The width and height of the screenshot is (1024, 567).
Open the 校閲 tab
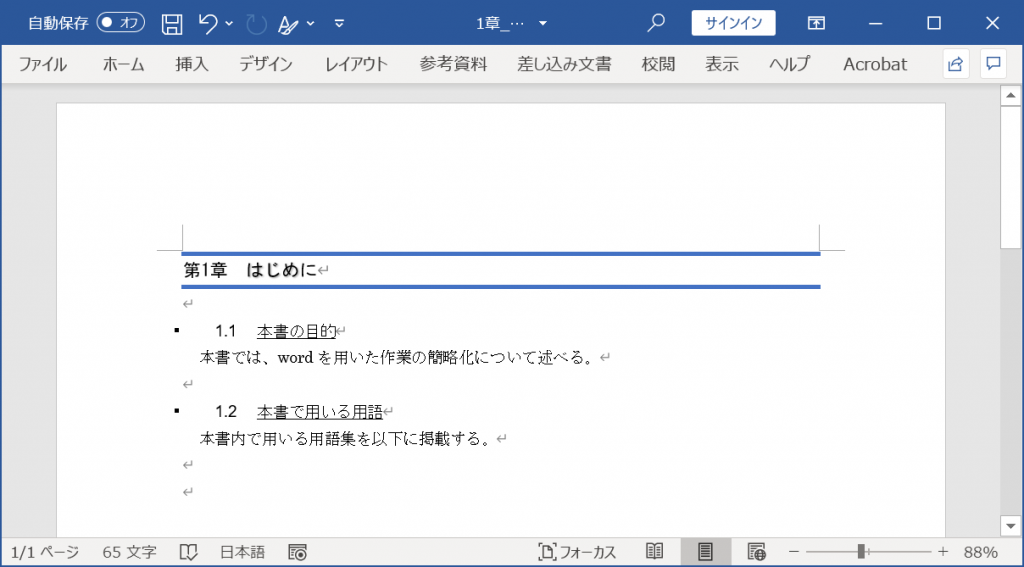tap(658, 64)
